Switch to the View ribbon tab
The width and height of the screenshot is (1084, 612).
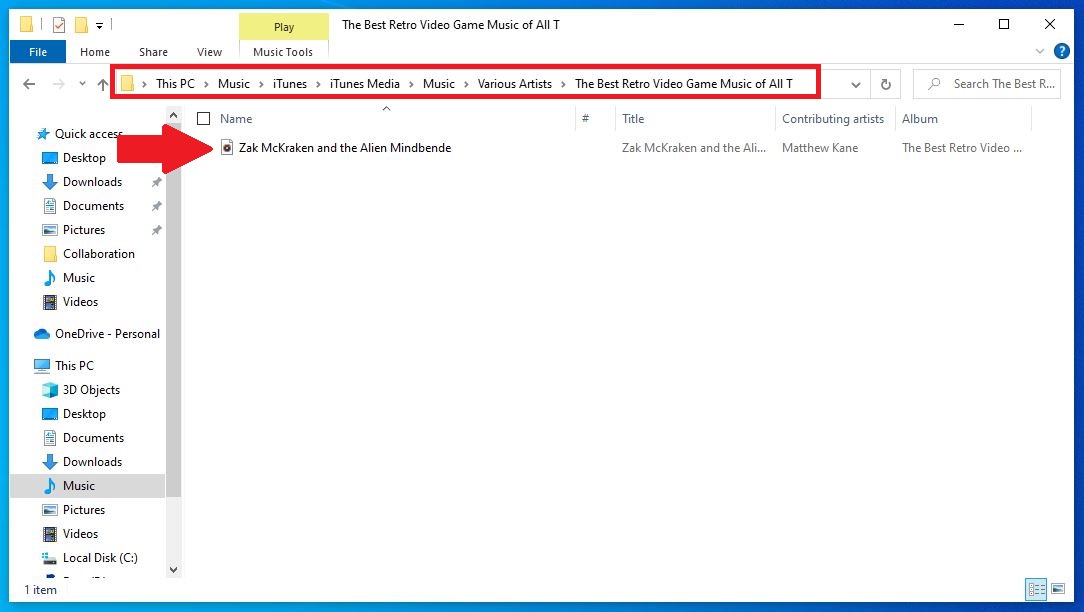click(x=209, y=51)
